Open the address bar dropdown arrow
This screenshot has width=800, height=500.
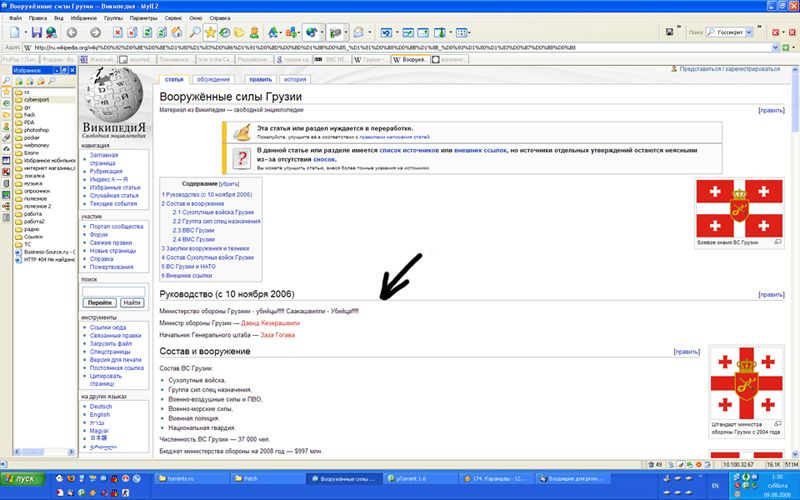[x=776, y=47]
